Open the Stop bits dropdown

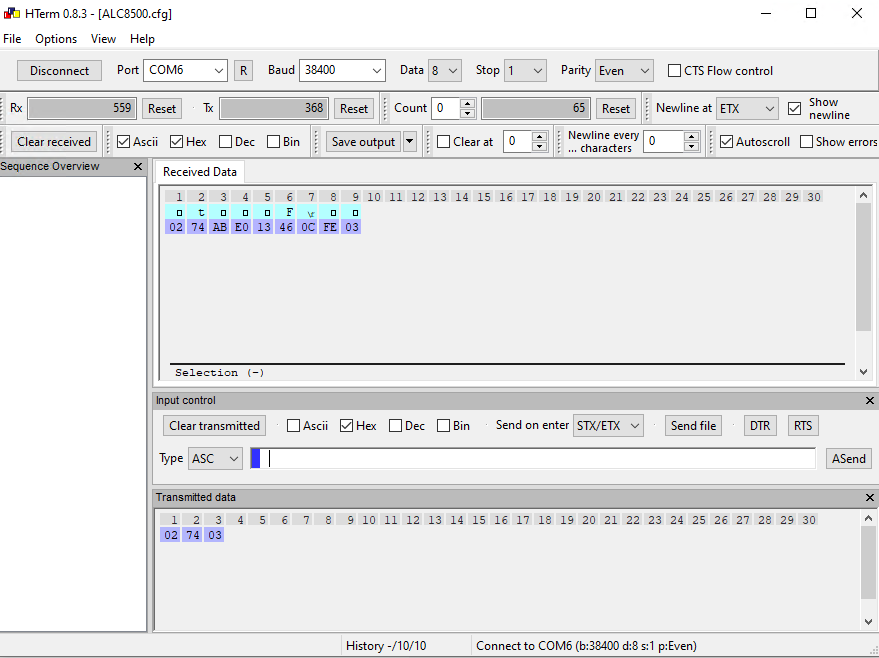click(x=525, y=71)
